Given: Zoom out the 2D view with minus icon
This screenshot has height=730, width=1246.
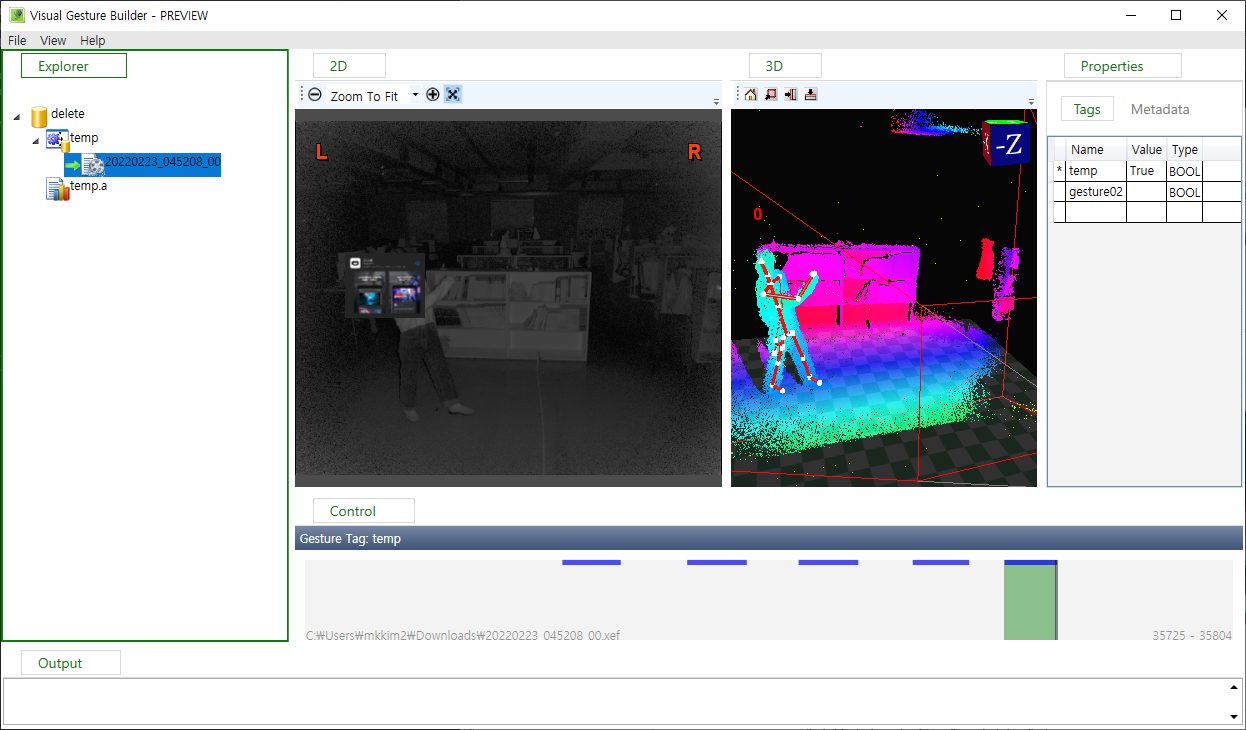Looking at the screenshot, I should (x=315, y=95).
